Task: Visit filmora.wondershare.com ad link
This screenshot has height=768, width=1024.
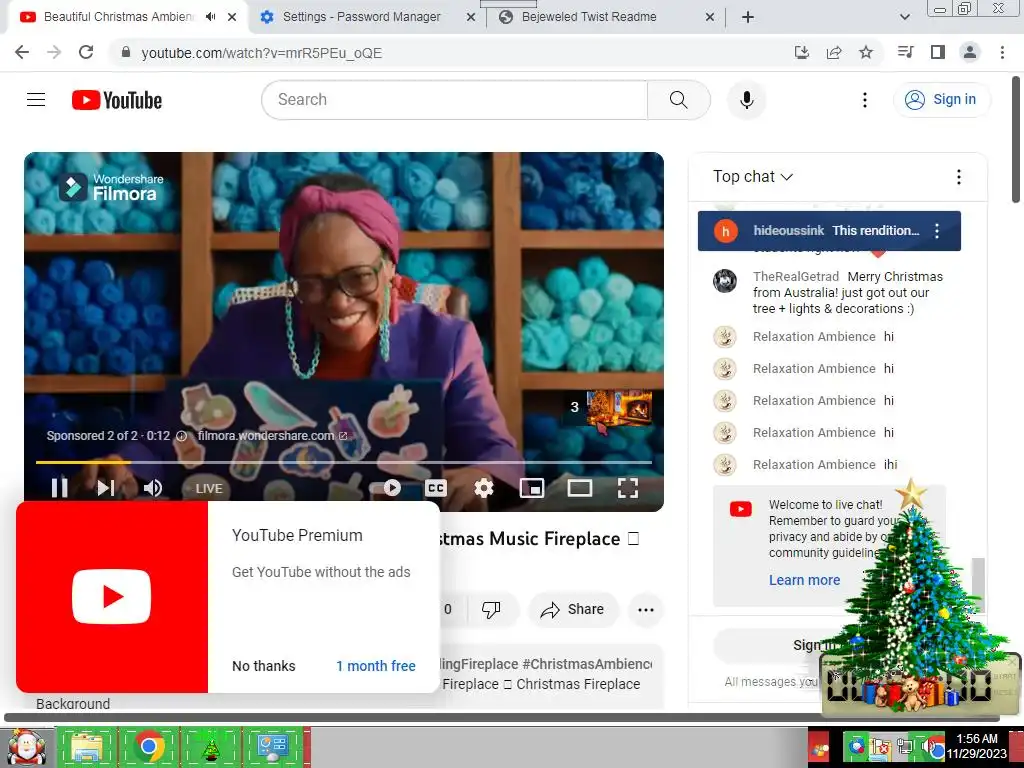Action: 272,436
